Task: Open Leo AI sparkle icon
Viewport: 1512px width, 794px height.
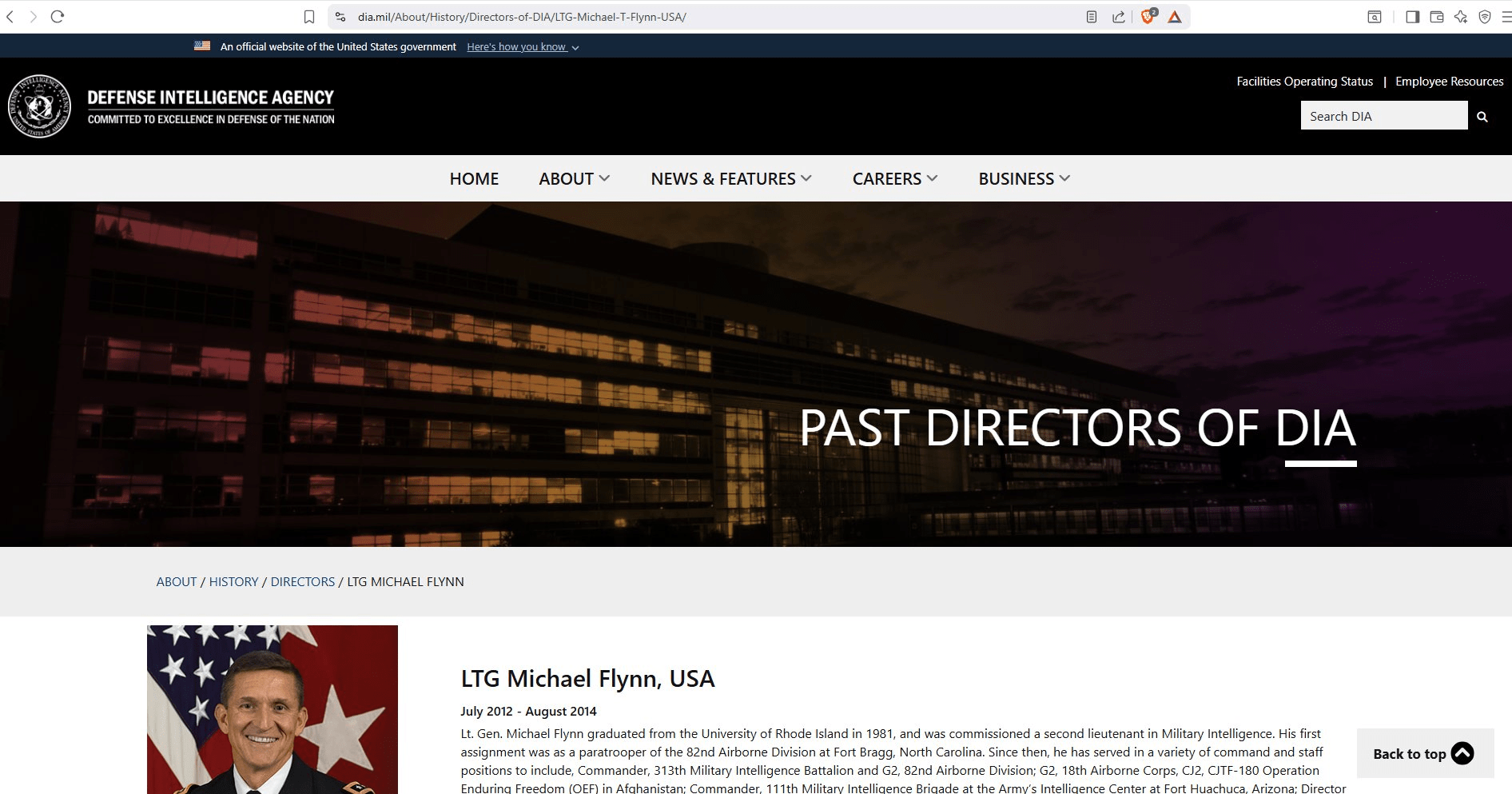Action: 1460,17
